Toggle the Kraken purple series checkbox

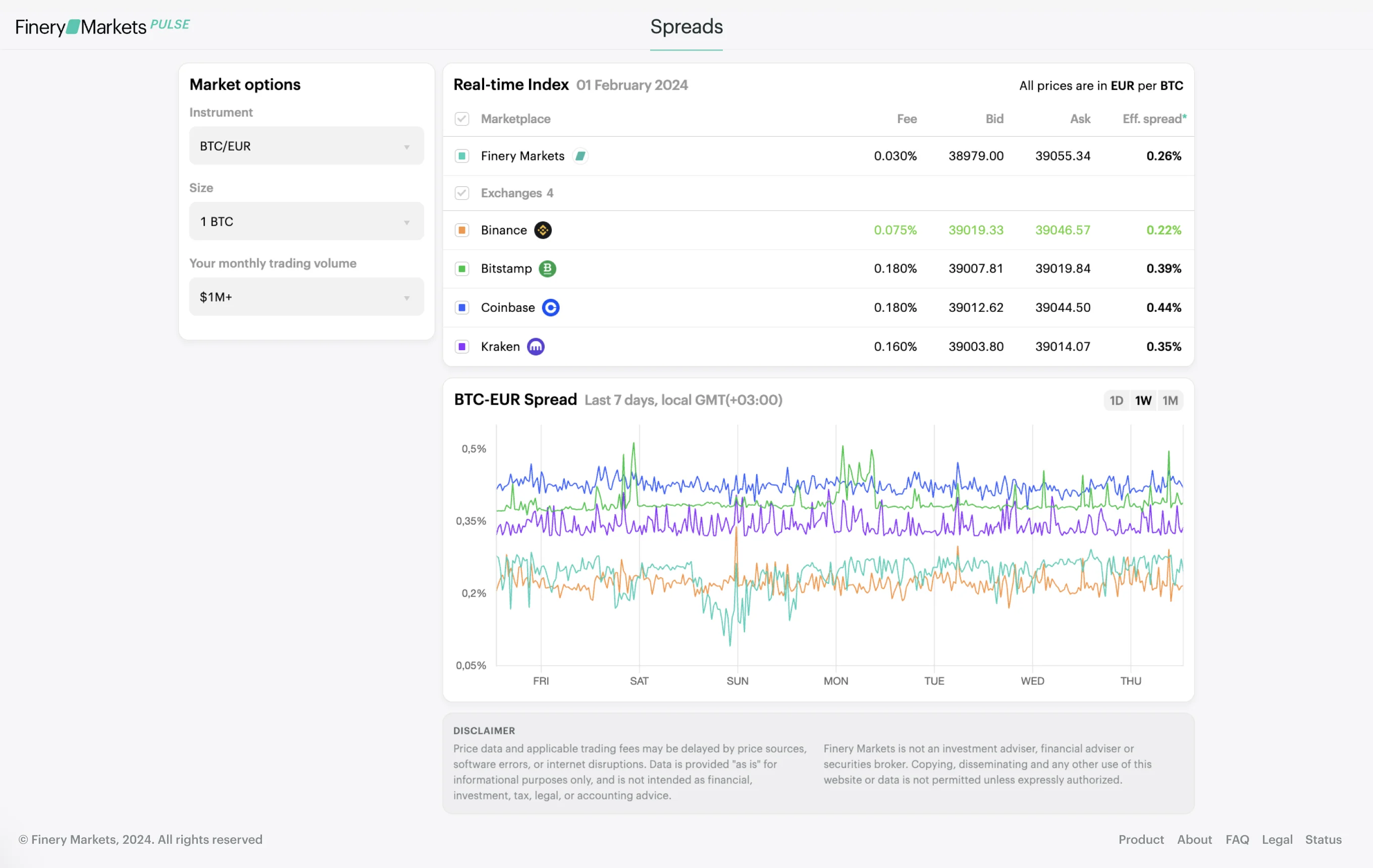coord(462,347)
